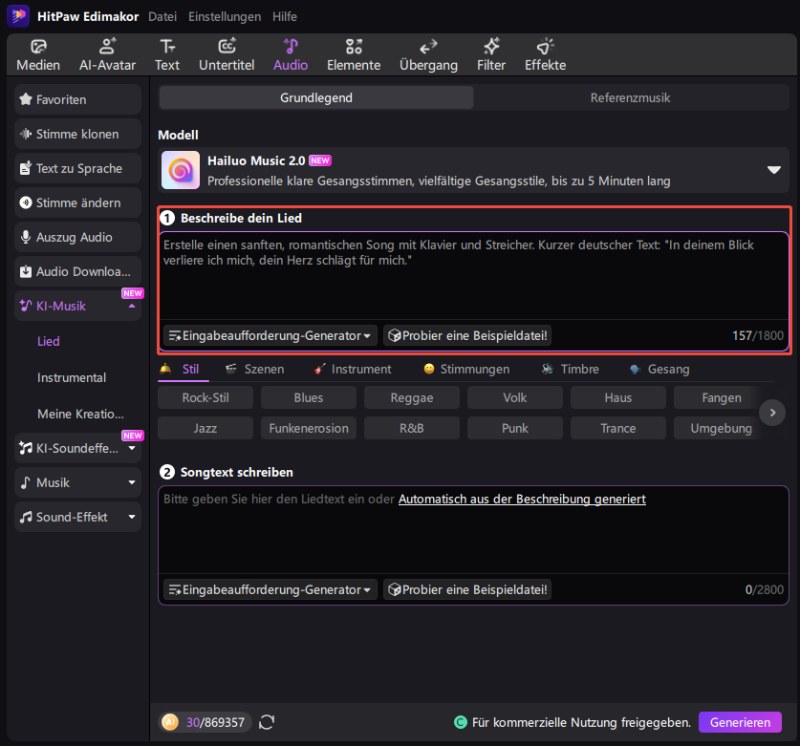Toggle the Jazz style tag
800x746 pixels.
point(205,428)
